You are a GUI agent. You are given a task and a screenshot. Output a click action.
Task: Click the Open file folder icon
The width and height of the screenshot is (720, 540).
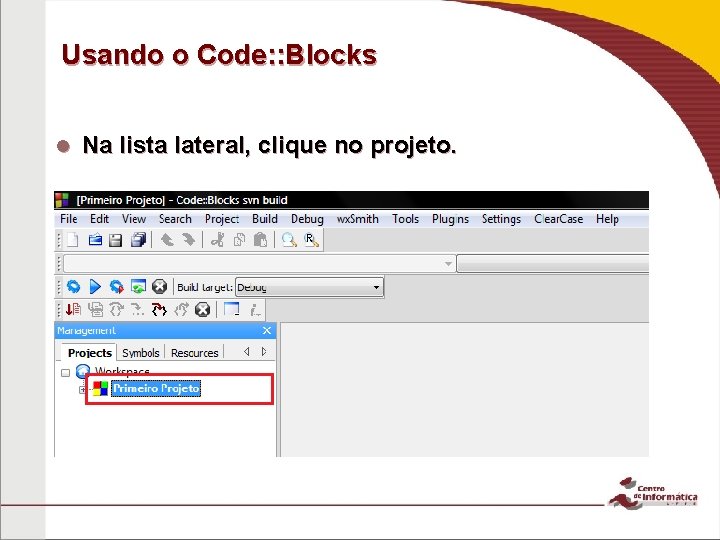(95, 240)
